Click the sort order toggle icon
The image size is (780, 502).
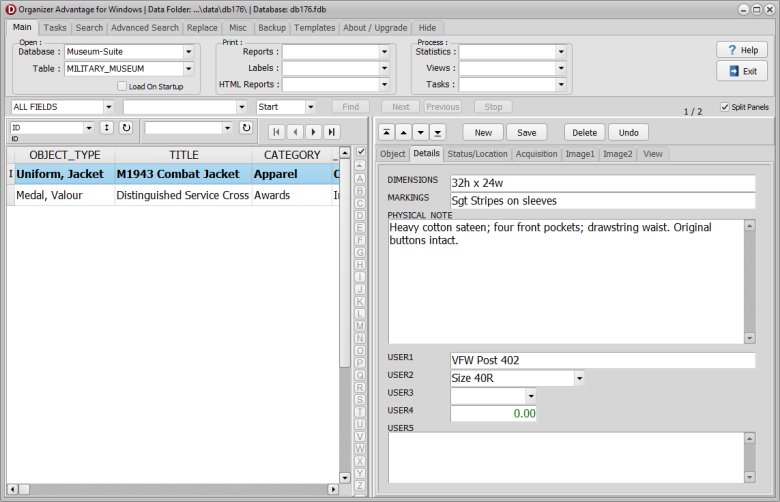click(106, 128)
